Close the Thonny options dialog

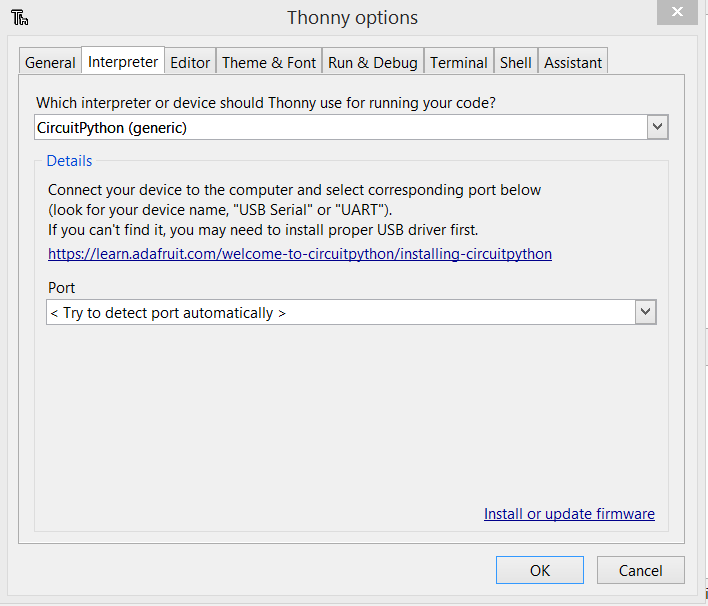(677, 12)
